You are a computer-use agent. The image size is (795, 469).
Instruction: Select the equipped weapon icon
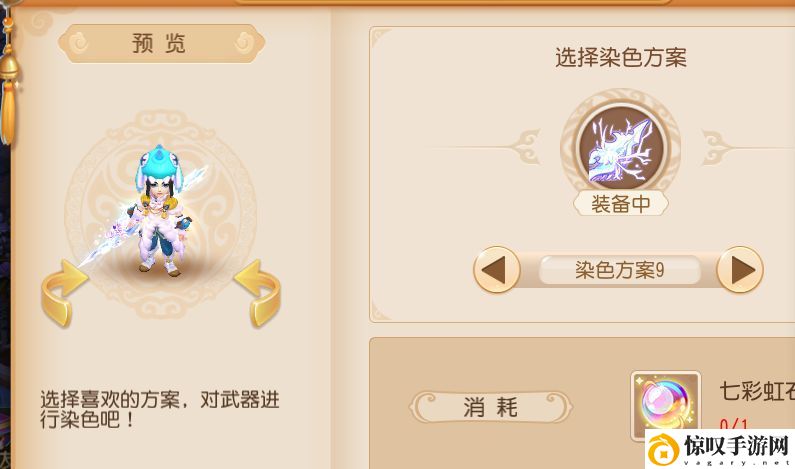point(621,148)
